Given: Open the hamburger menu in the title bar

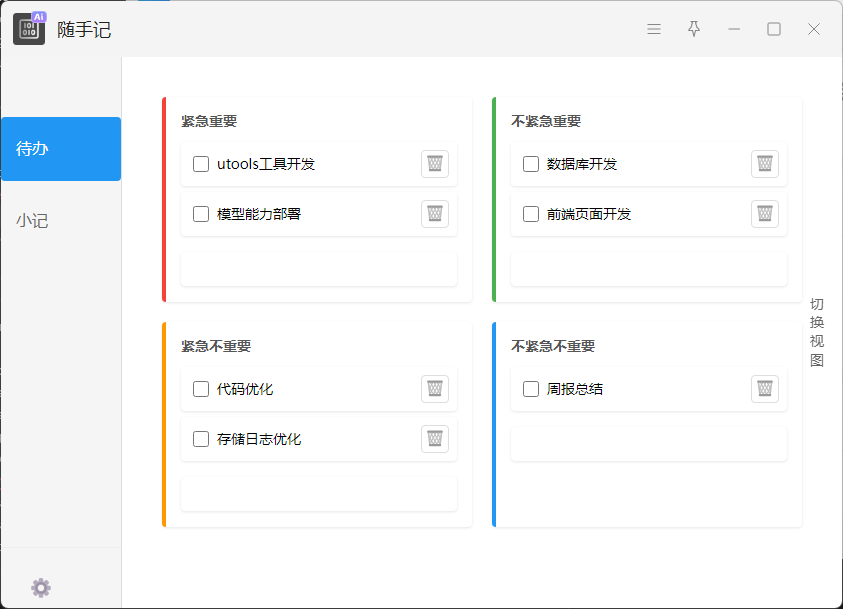Looking at the screenshot, I should click(x=654, y=29).
